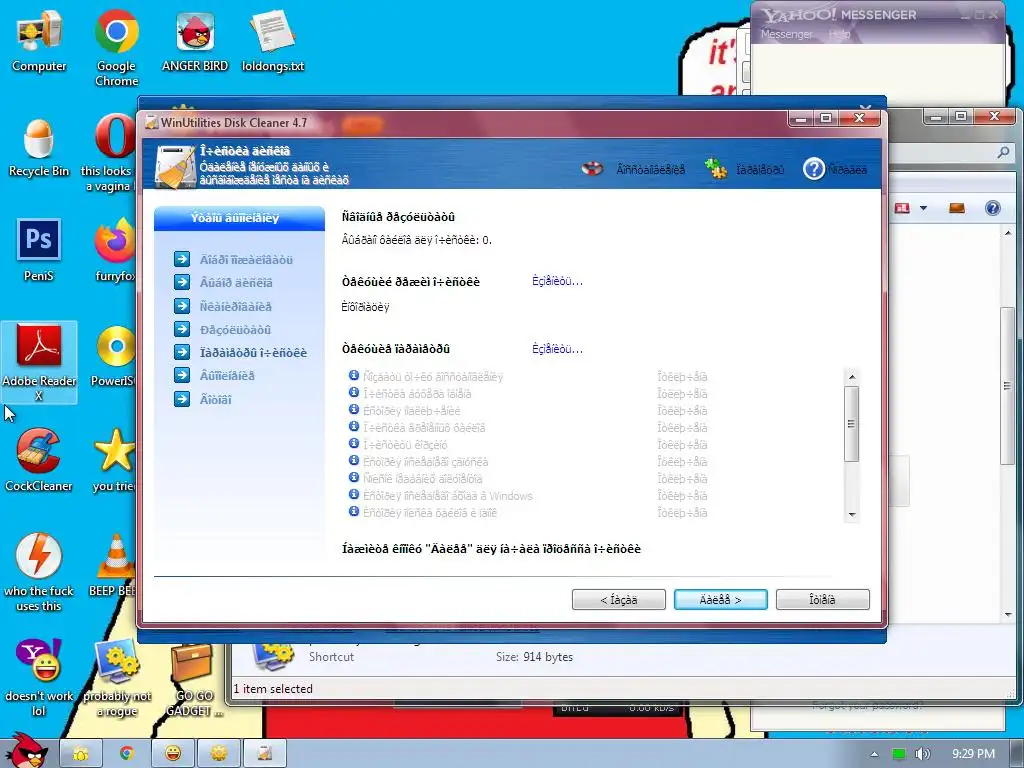Open the Firefox 'furryfox' desktop icon
The image size is (1024, 768).
(x=115, y=250)
